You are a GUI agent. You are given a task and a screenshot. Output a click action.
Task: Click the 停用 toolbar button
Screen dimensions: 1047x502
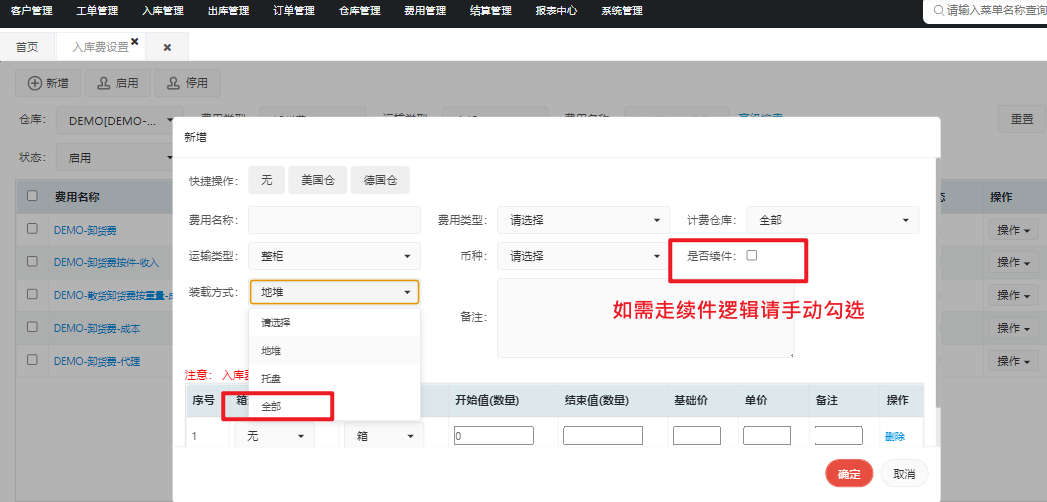coord(188,83)
